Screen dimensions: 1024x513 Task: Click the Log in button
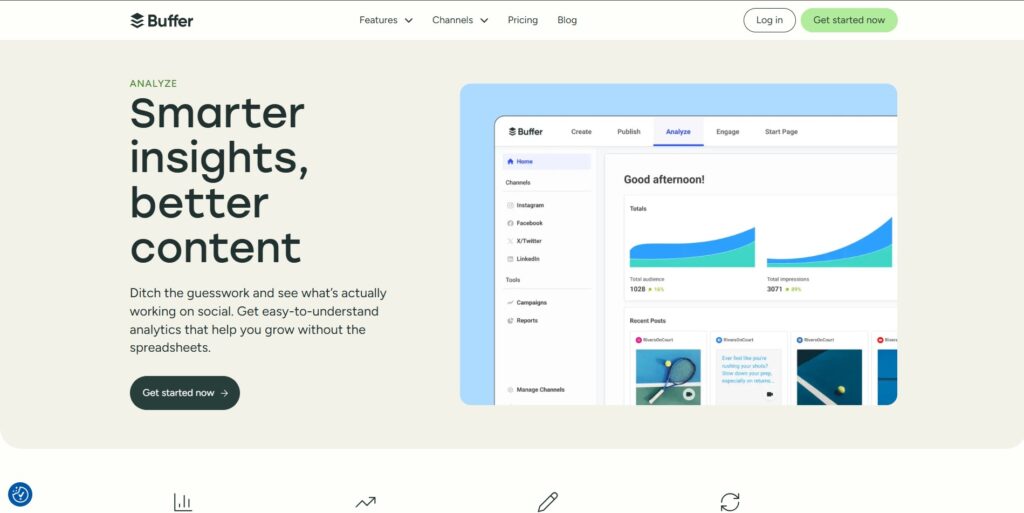click(x=769, y=20)
